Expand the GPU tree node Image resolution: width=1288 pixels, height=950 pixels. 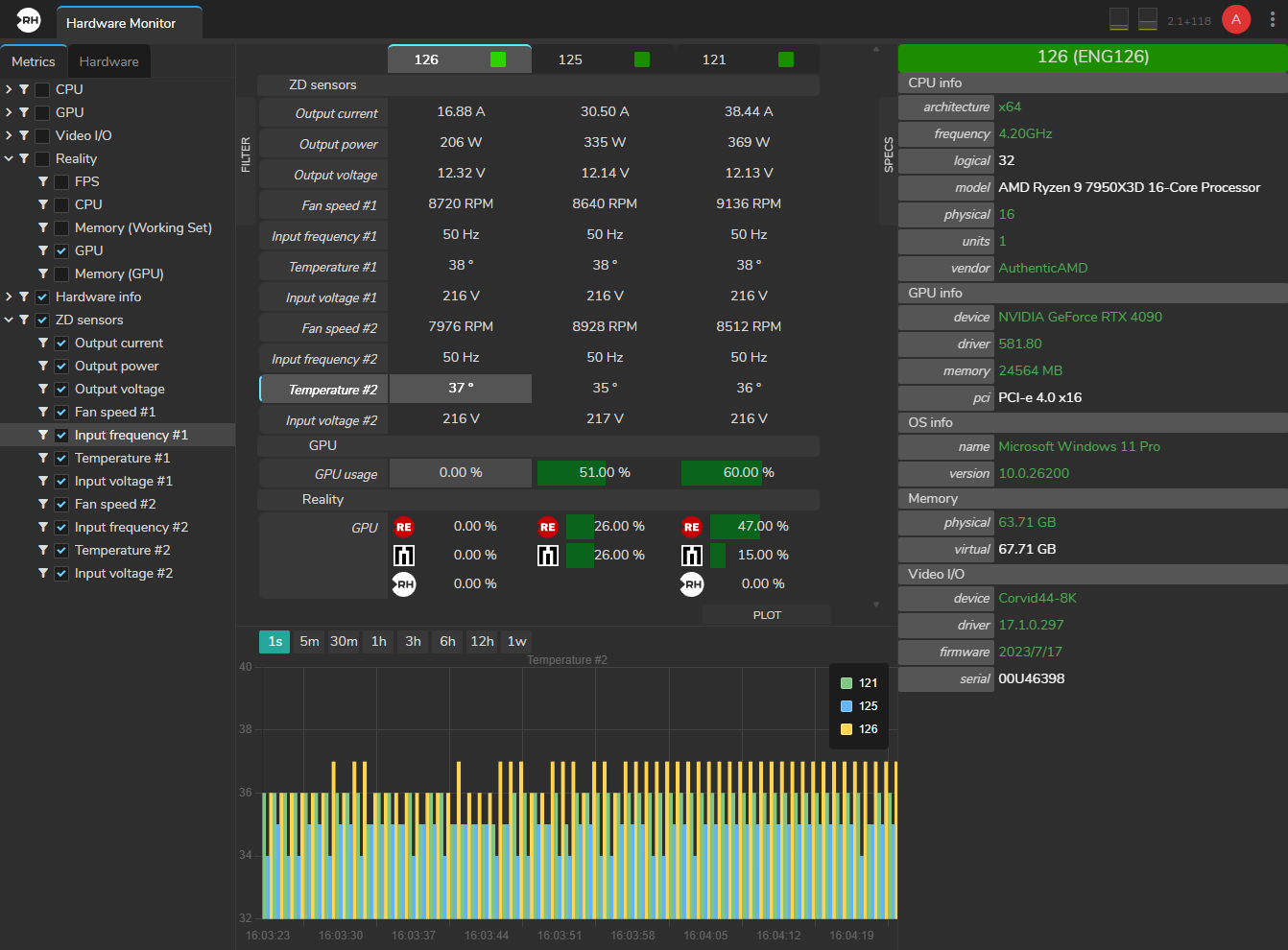[9, 112]
